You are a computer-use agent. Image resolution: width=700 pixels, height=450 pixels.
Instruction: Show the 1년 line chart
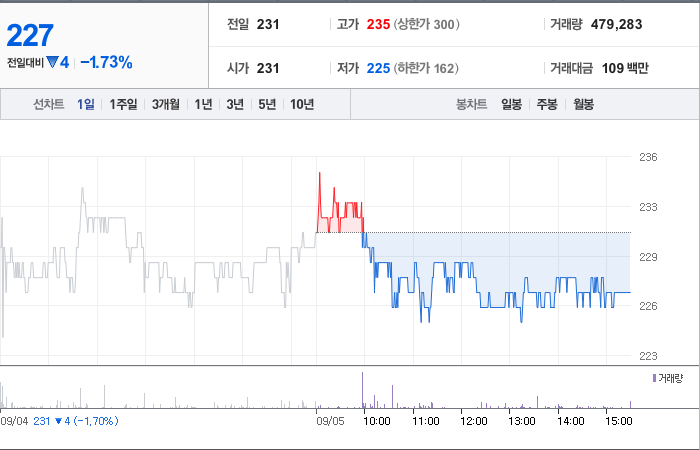pyautogui.click(x=203, y=104)
